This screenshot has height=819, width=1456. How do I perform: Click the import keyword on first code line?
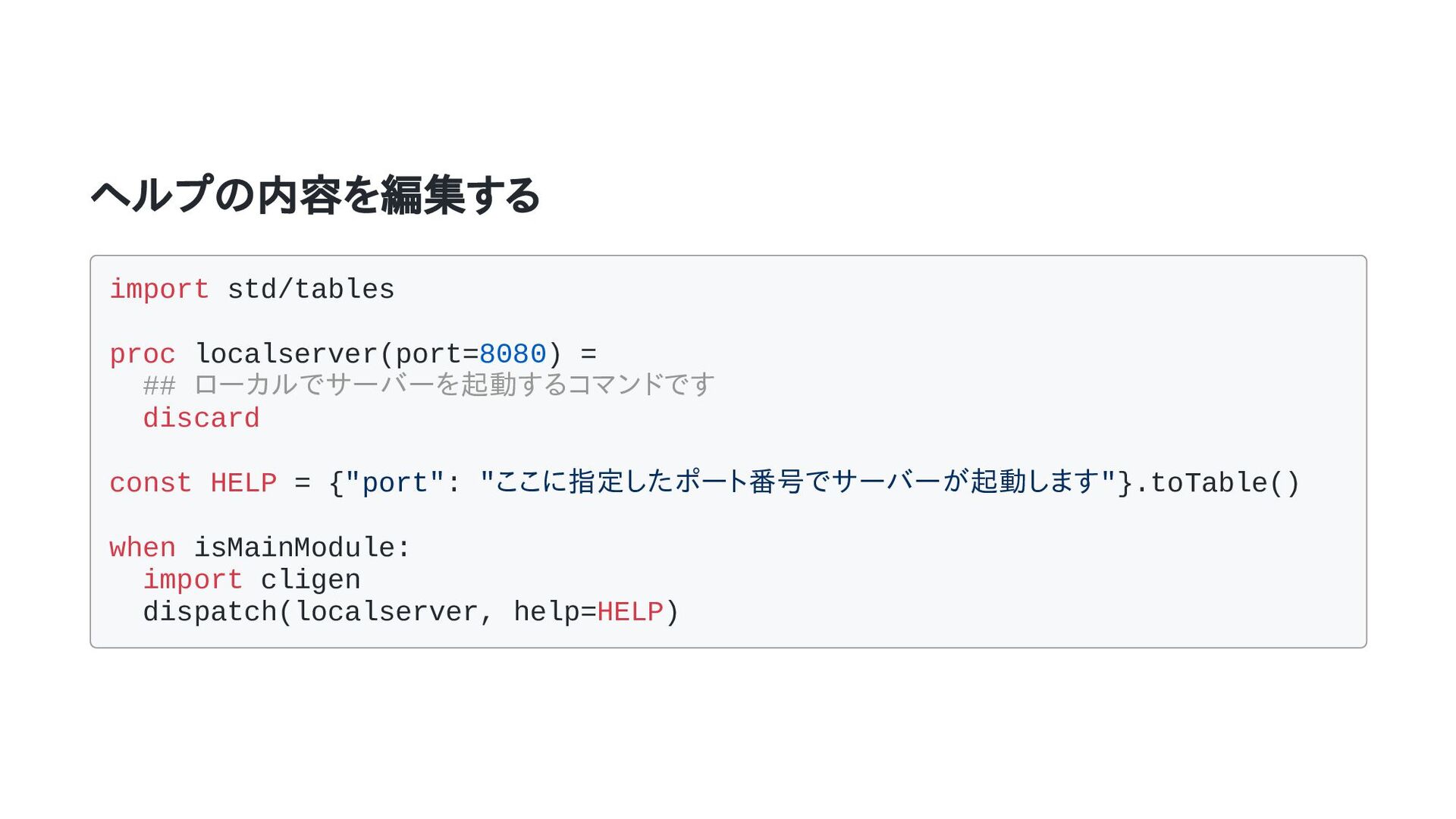[x=159, y=290]
